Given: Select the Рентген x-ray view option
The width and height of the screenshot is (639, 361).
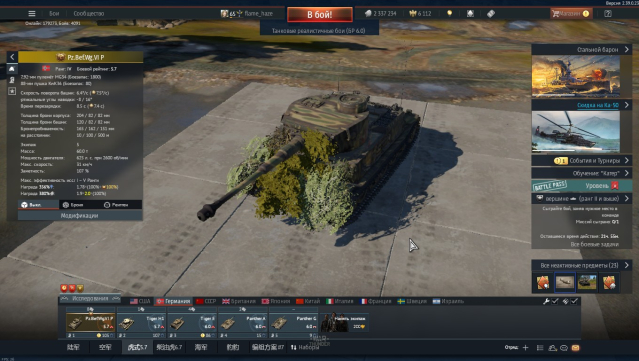Looking at the screenshot, I should click(x=117, y=205).
